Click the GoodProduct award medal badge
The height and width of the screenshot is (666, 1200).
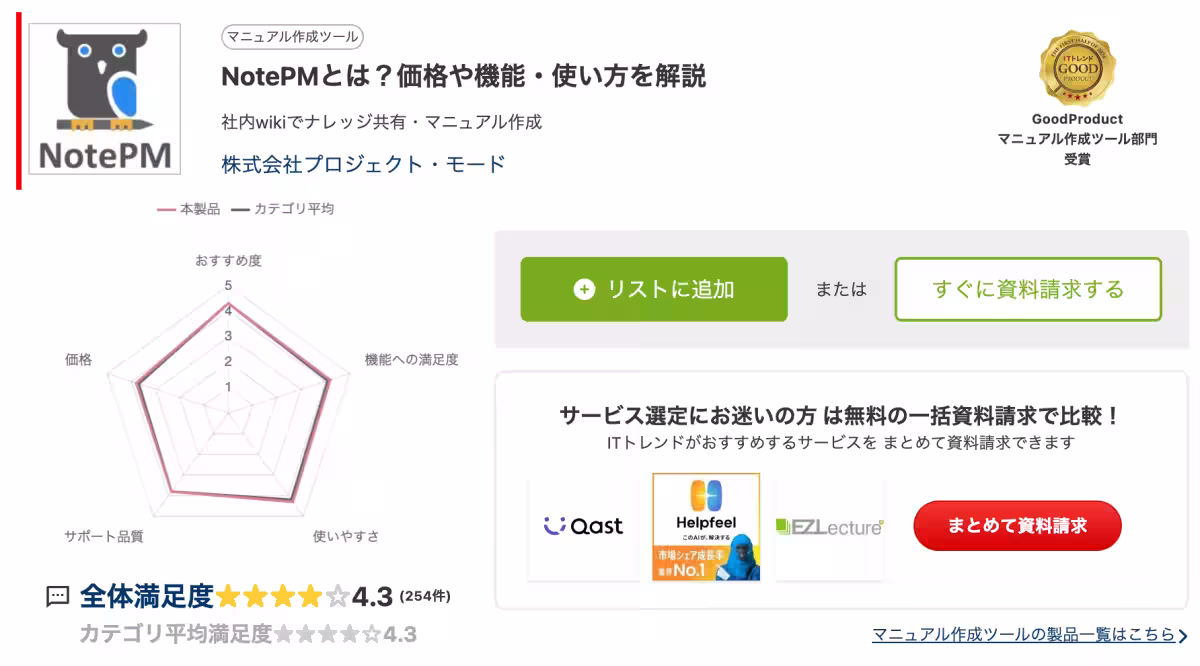[1076, 66]
